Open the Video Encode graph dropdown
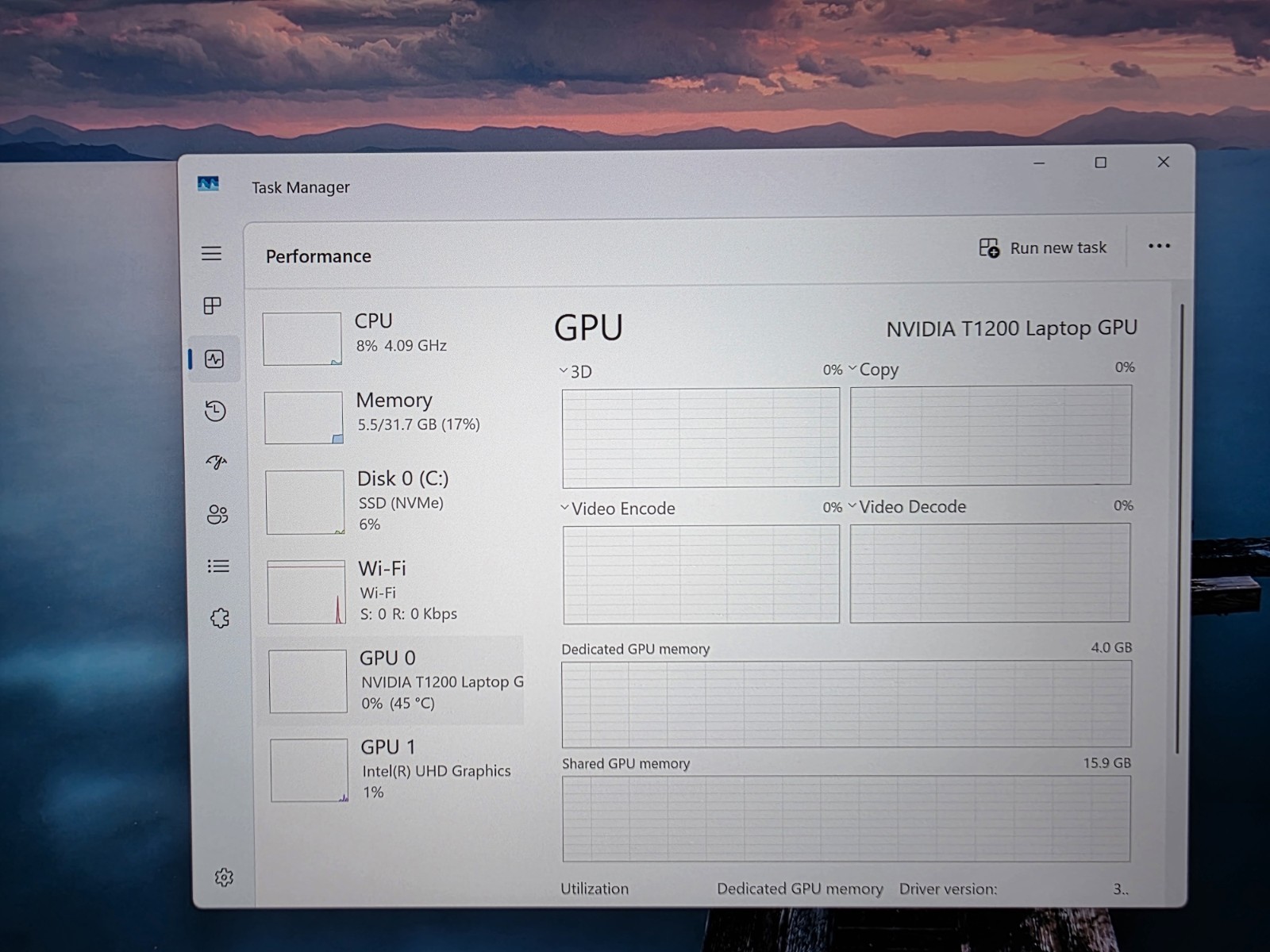 tap(565, 508)
